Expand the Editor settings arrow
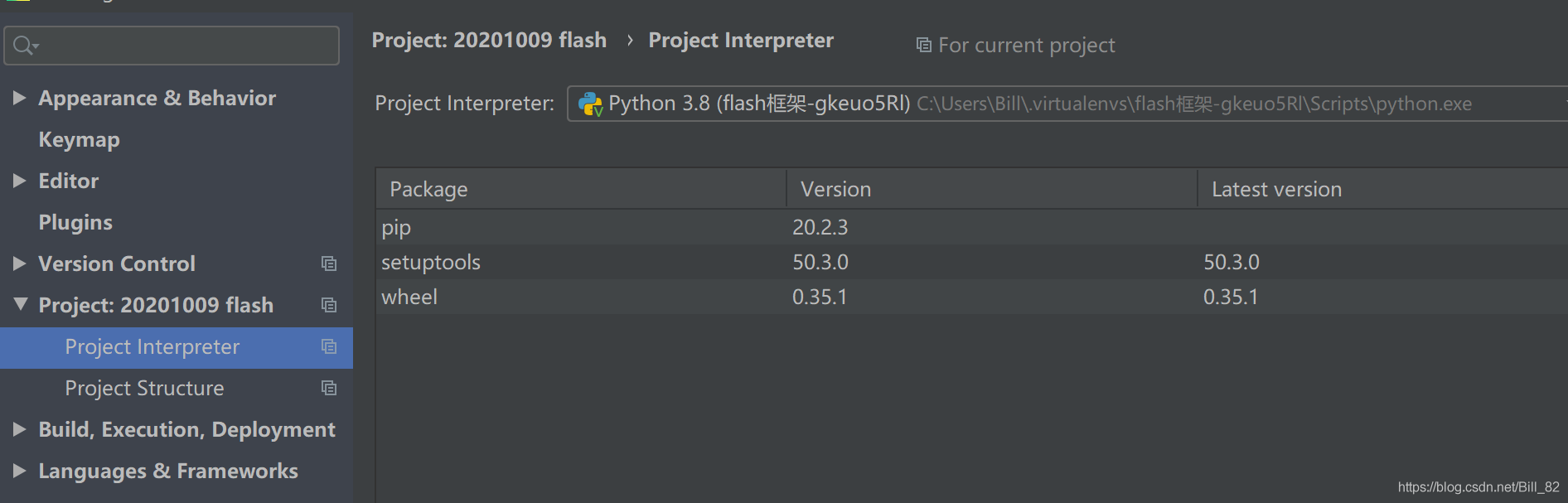 [19, 181]
